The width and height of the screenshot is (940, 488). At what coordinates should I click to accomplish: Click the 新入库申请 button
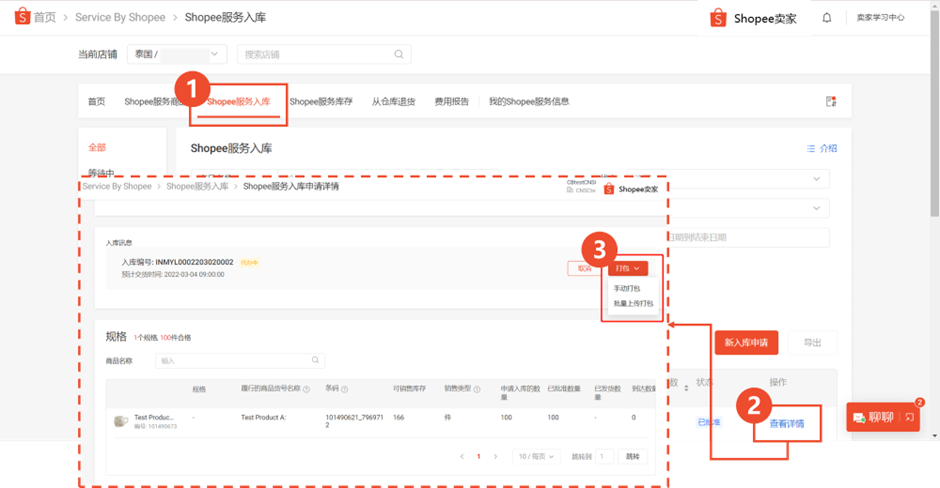click(x=746, y=342)
